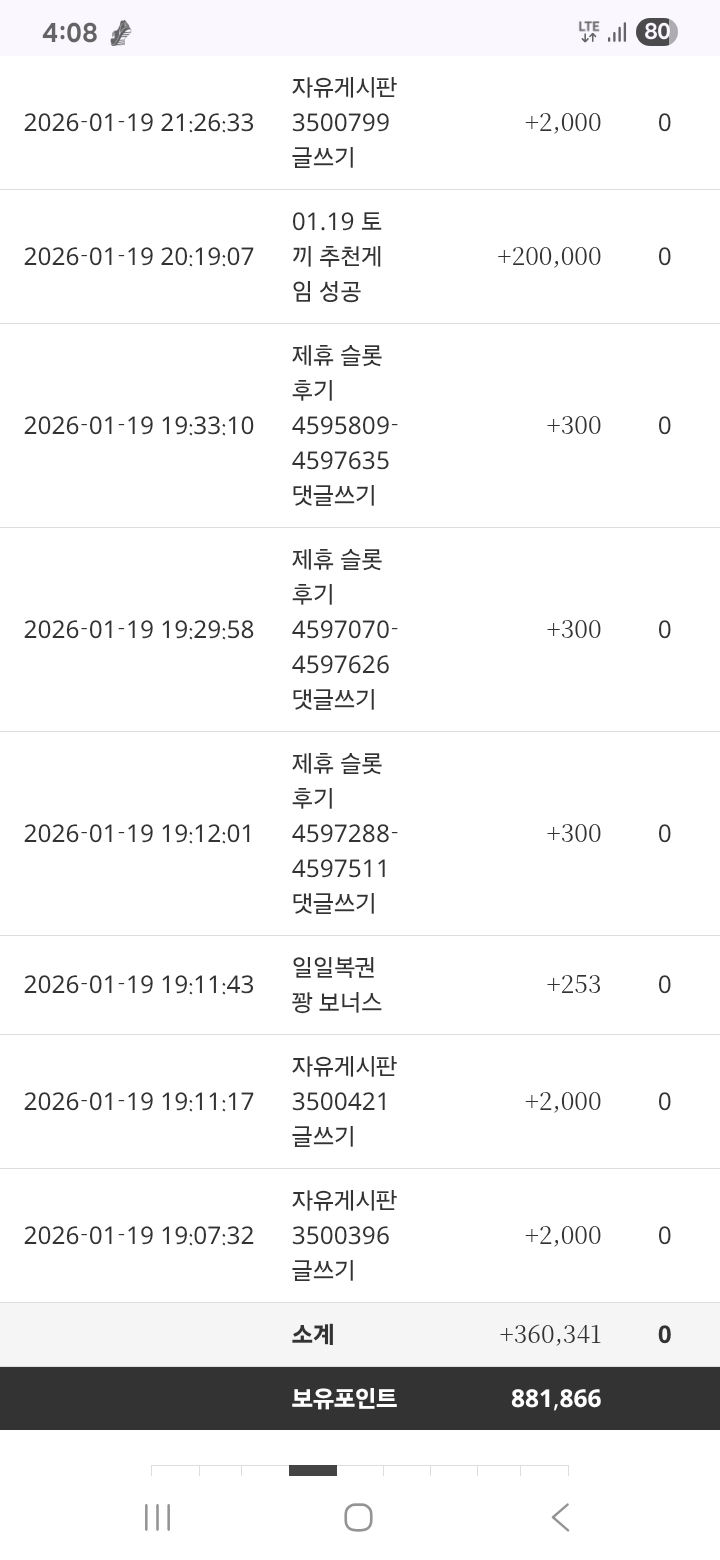Open 제휴 슬롯 후기 4595809-4597635 댓글쓰기 entry
Viewport: 720px width, 1560px height.
coord(344,426)
